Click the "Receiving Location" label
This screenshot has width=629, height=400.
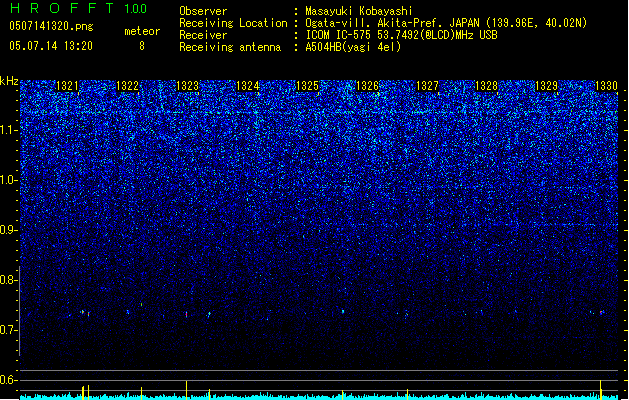pyautogui.click(x=233, y=23)
